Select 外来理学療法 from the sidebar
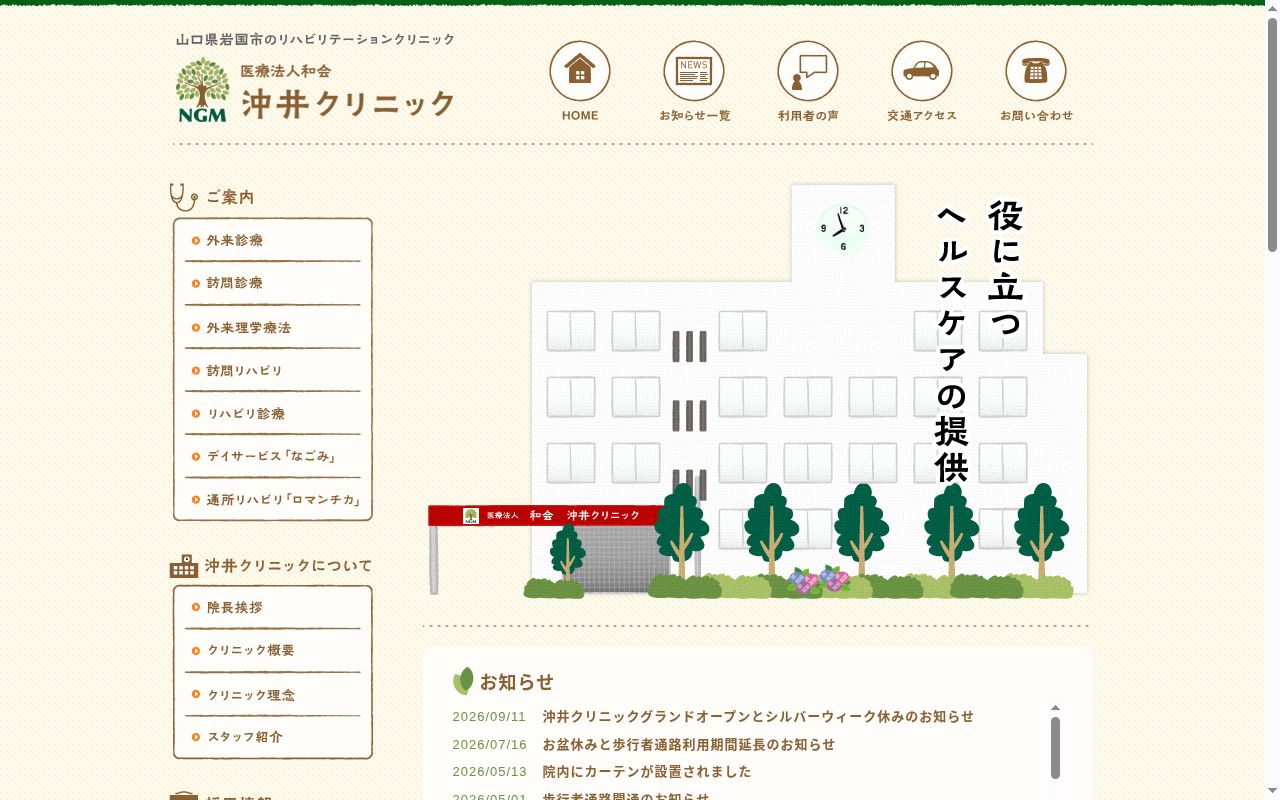The height and width of the screenshot is (800, 1280). coord(272,328)
